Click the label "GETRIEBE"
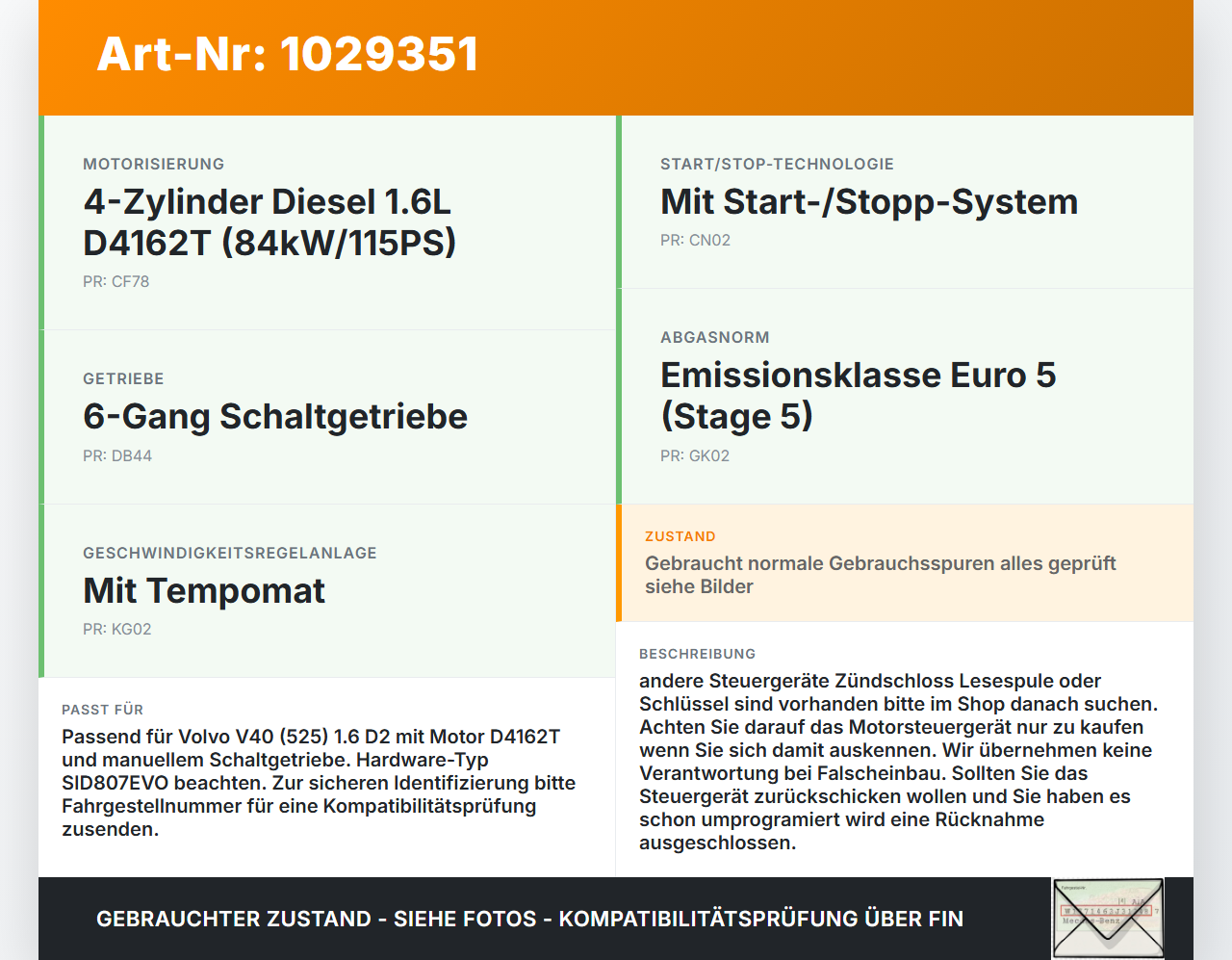Image resolution: width=1232 pixels, height=960 pixels. 123,378
